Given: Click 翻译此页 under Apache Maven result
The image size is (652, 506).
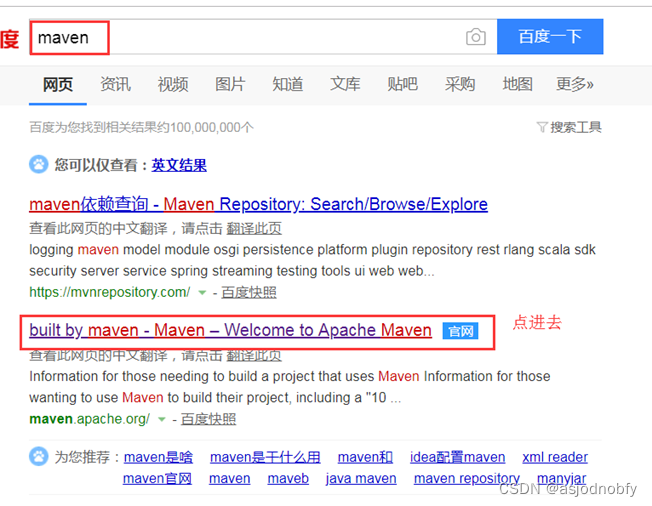Looking at the screenshot, I should tap(254, 355).
